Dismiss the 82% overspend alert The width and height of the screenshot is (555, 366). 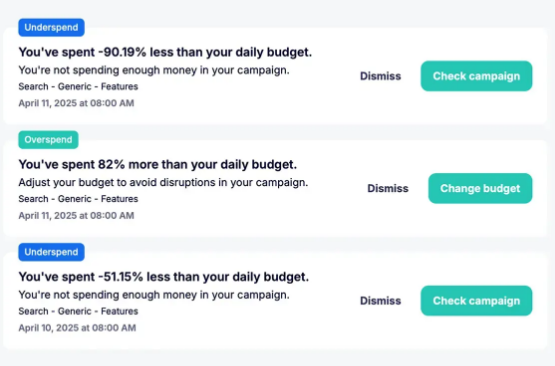388,188
